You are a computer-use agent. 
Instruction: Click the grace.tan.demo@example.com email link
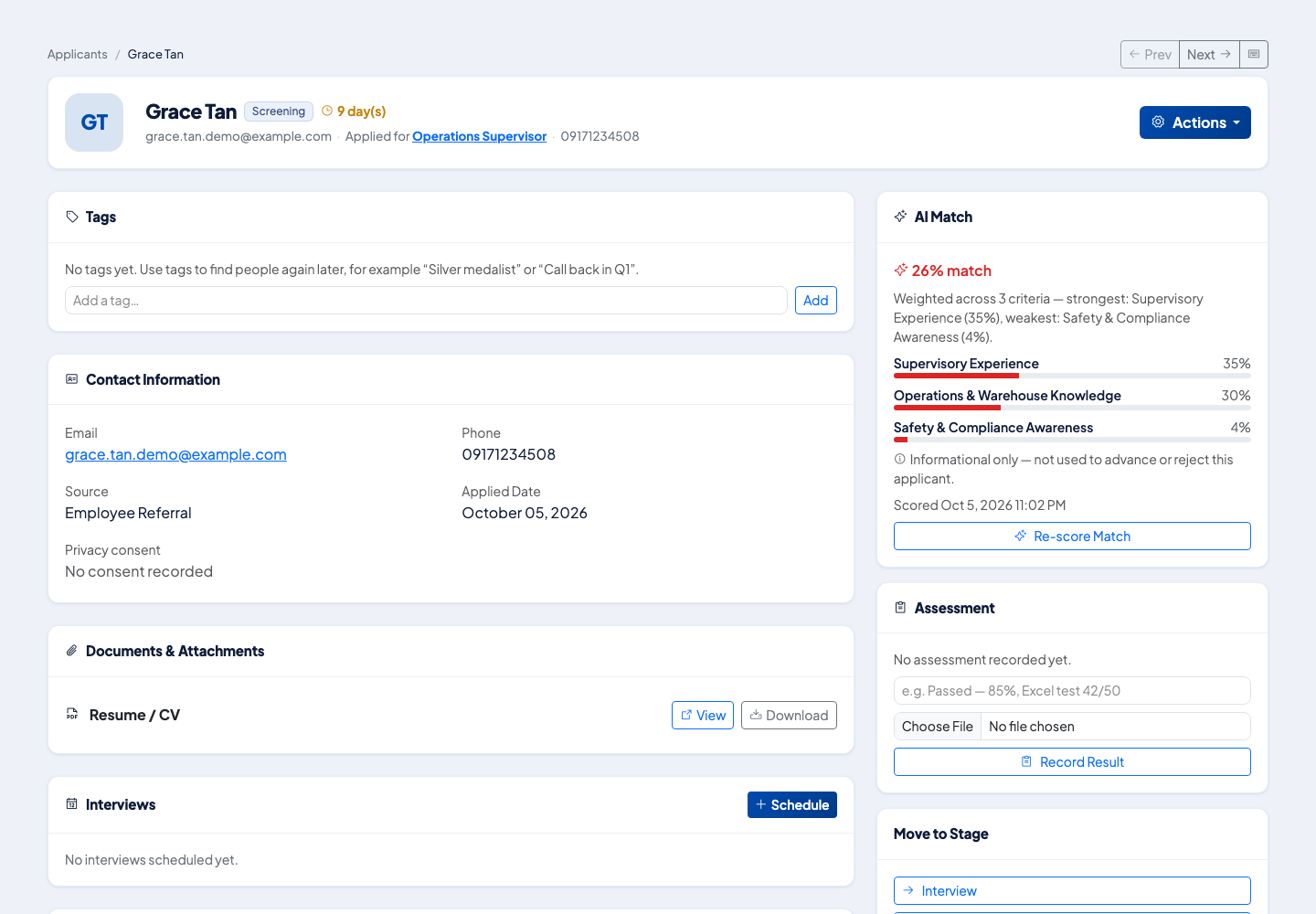[175, 454]
